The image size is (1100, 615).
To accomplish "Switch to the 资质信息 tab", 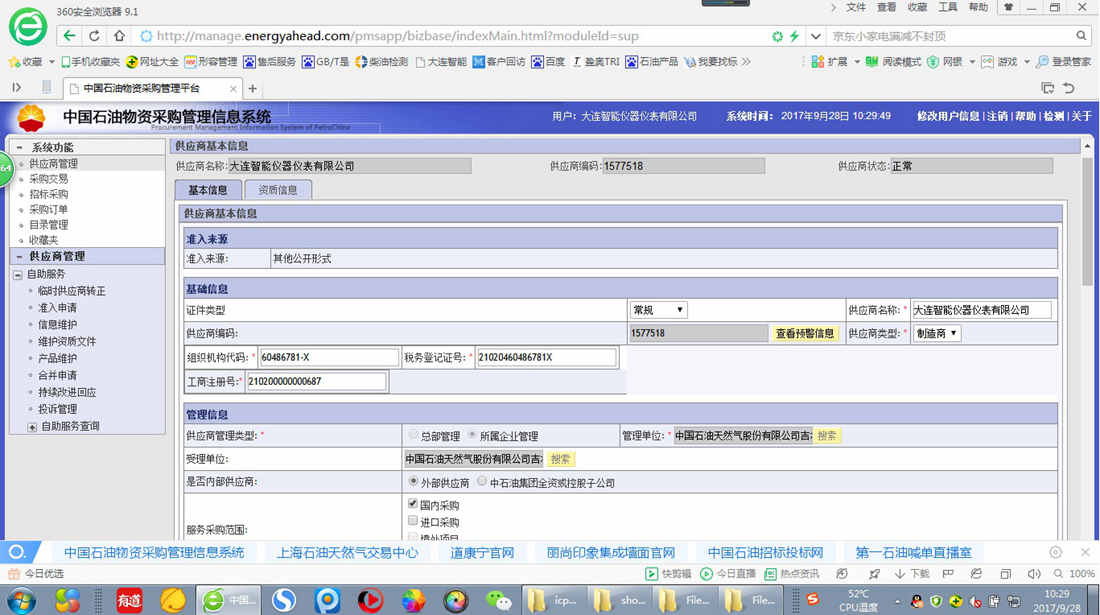I will coord(278,188).
